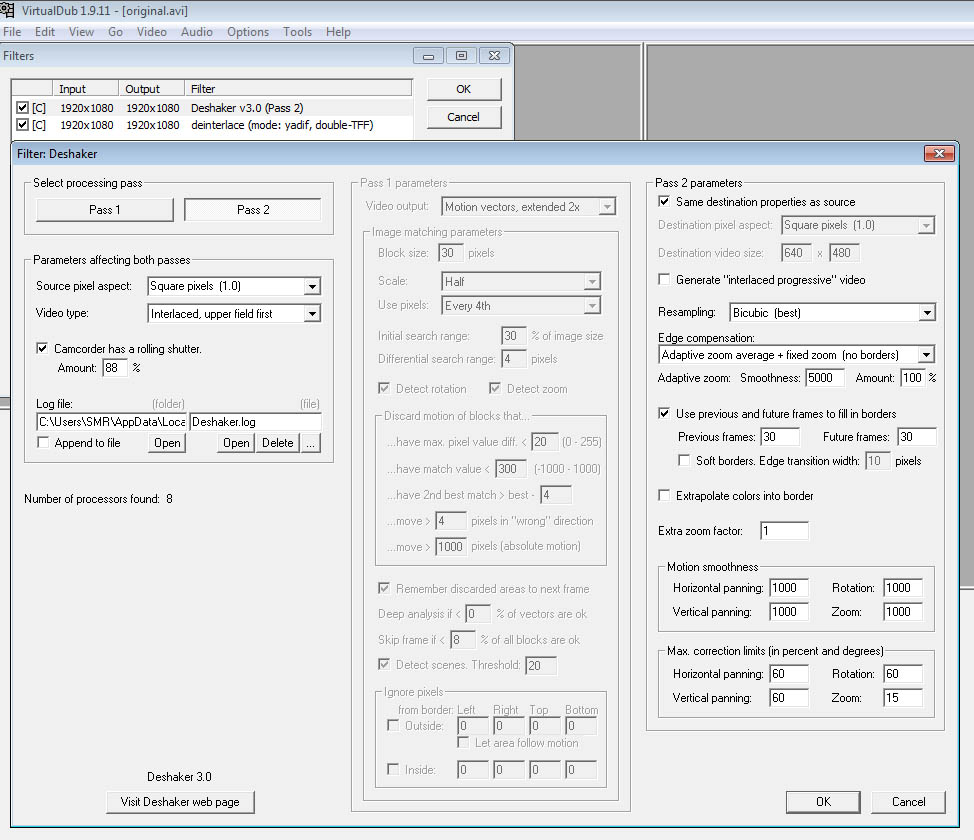This screenshot has height=840, width=974.
Task: Click Max correction Zoom limit field
Action: (903, 698)
